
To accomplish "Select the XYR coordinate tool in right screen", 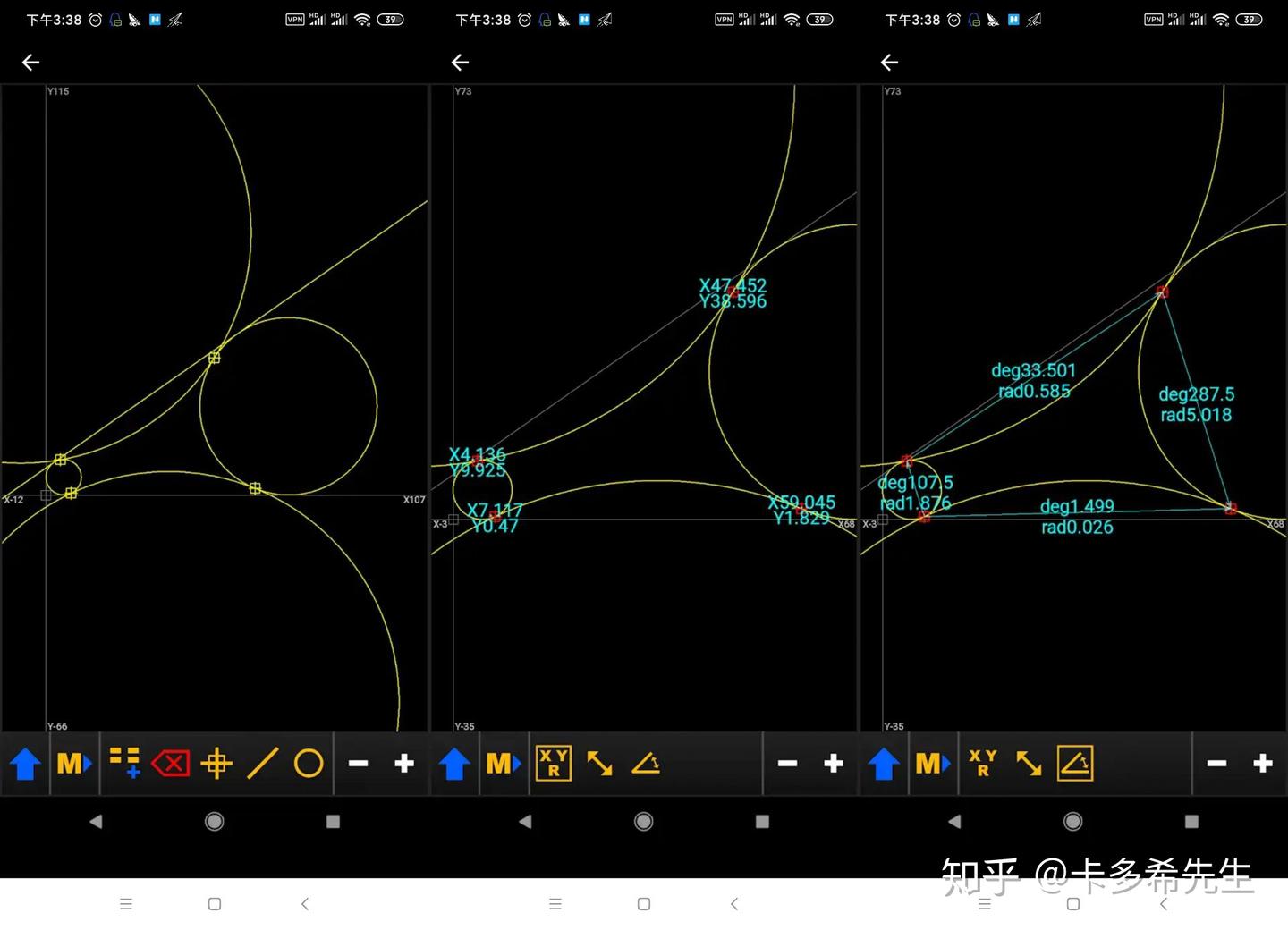I will point(983,763).
